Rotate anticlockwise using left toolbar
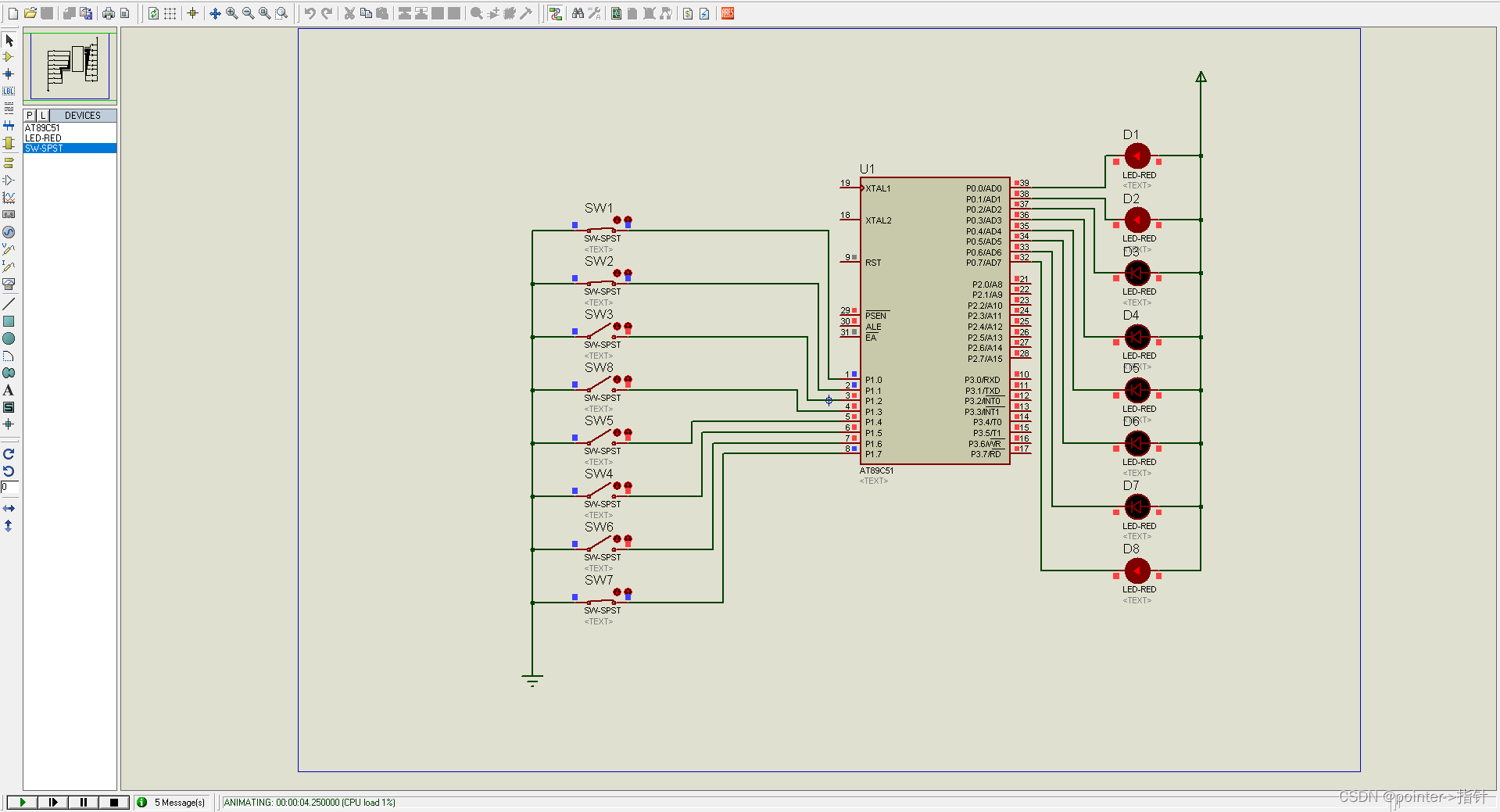The image size is (1500, 812). click(x=9, y=471)
